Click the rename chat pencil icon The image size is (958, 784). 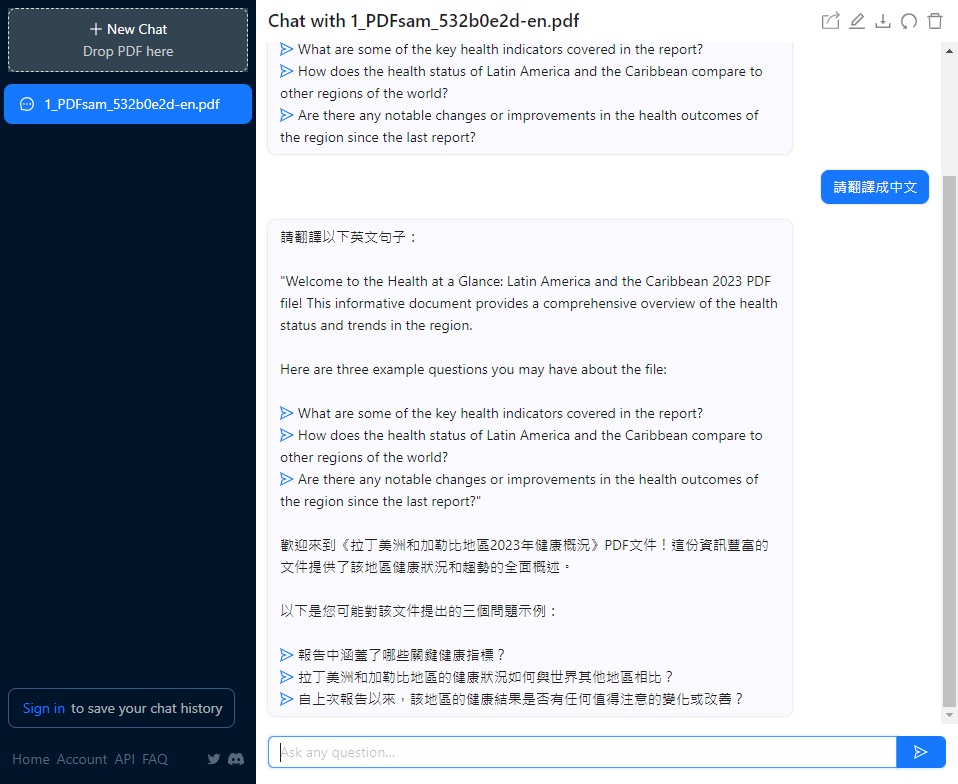click(857, 21)
